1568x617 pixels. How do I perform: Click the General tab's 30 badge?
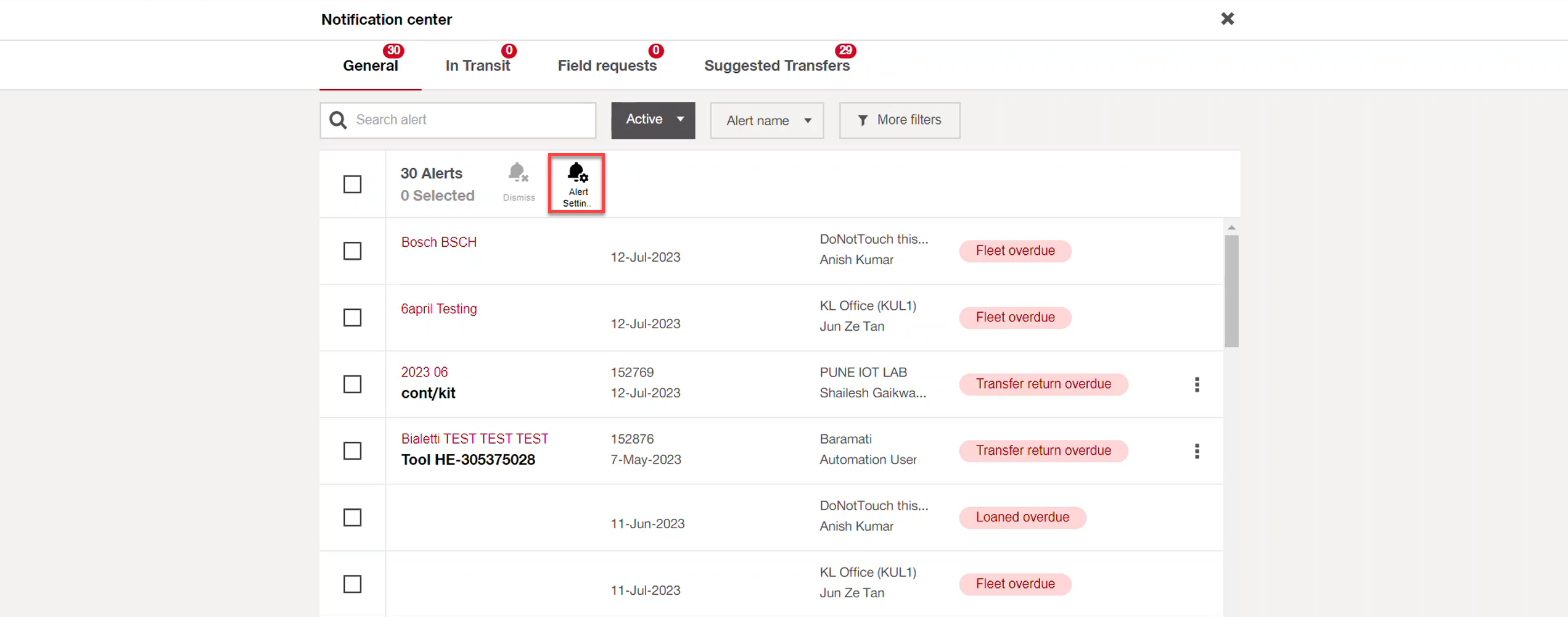393,50
